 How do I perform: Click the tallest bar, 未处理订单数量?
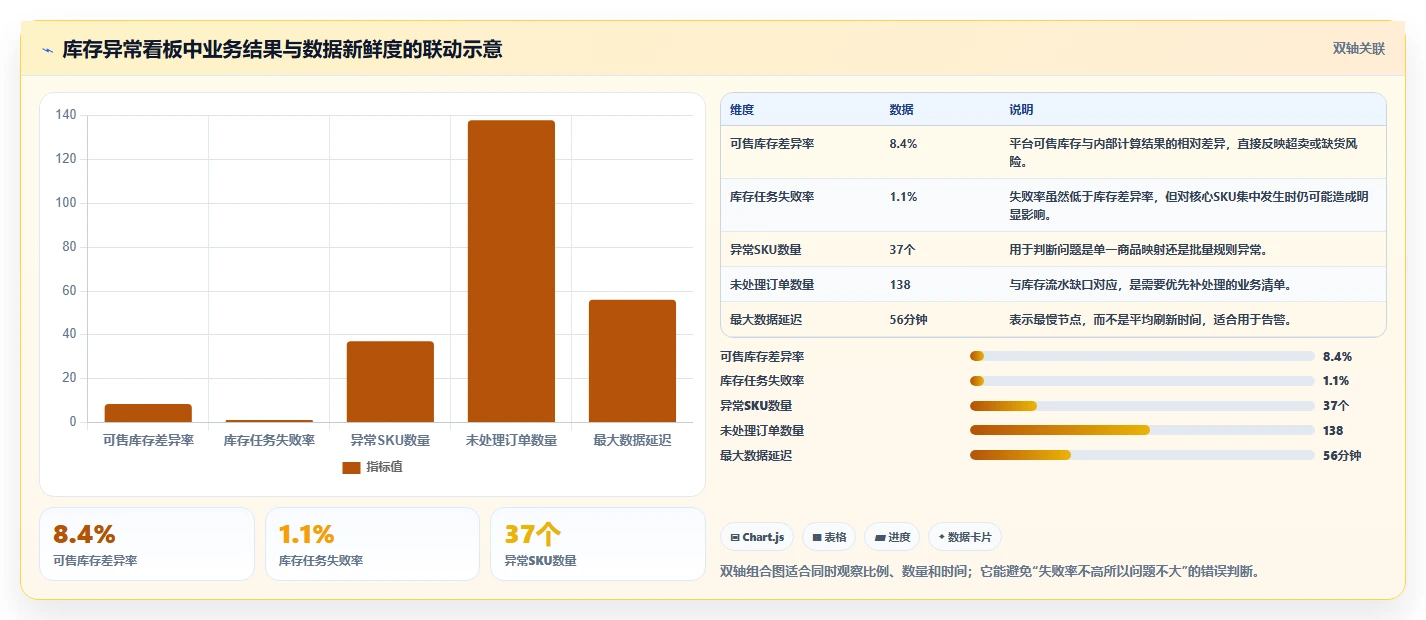pyautogui.click(x=511, y=271)
